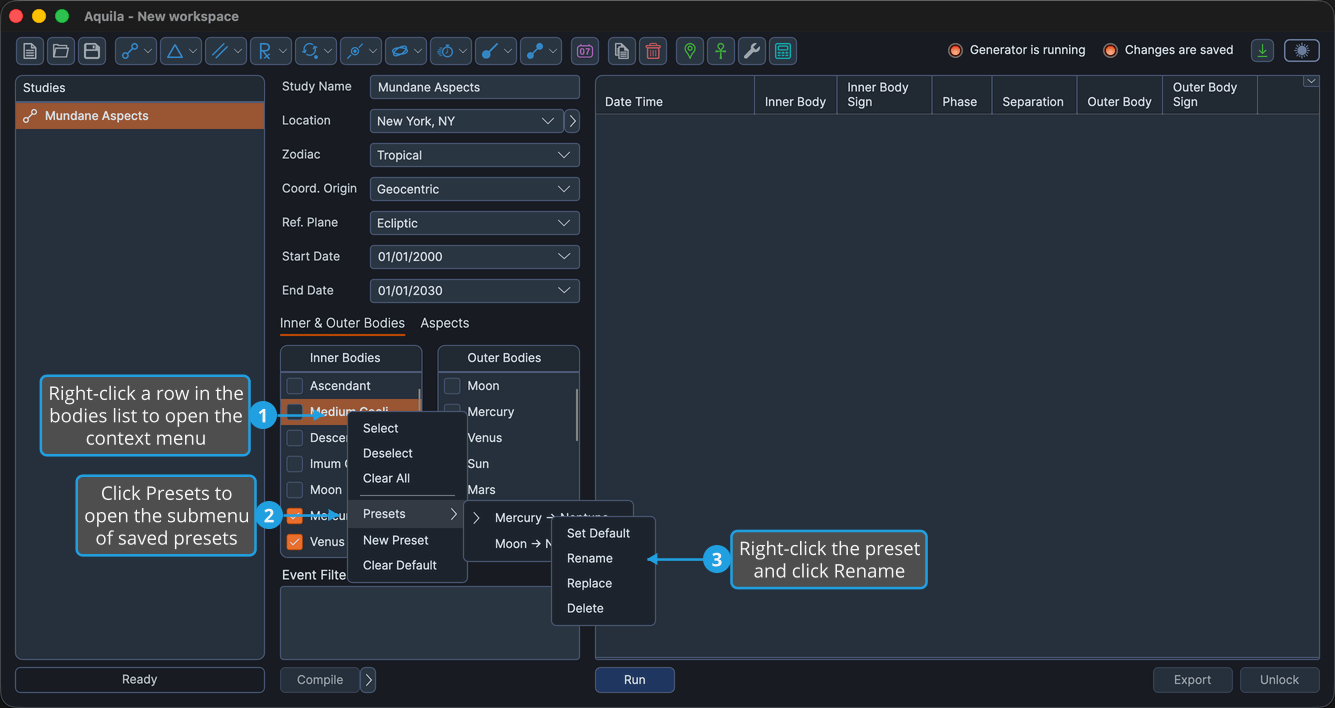Choose Select in the context menu
Screen dimensions: 1335x708
(x=407, y=428)
